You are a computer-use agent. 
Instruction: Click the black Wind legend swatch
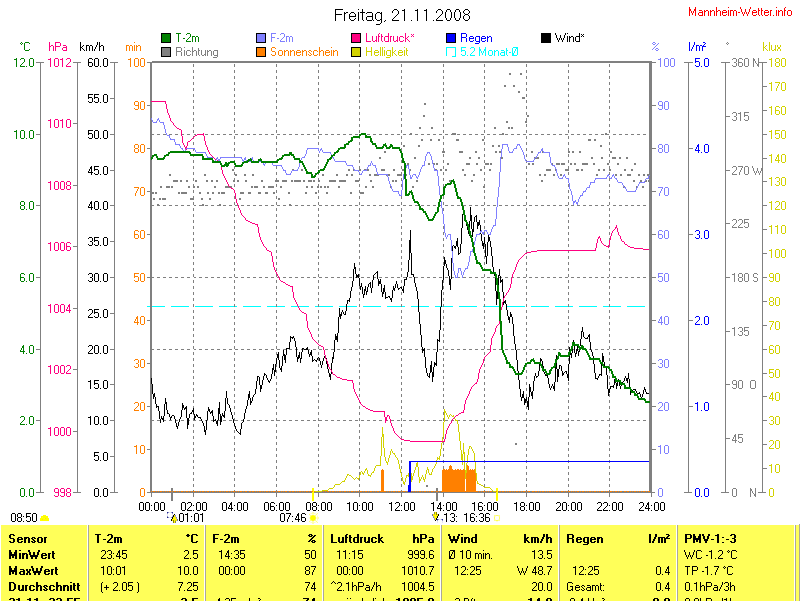pyautogui.click(x=546, y=38)
